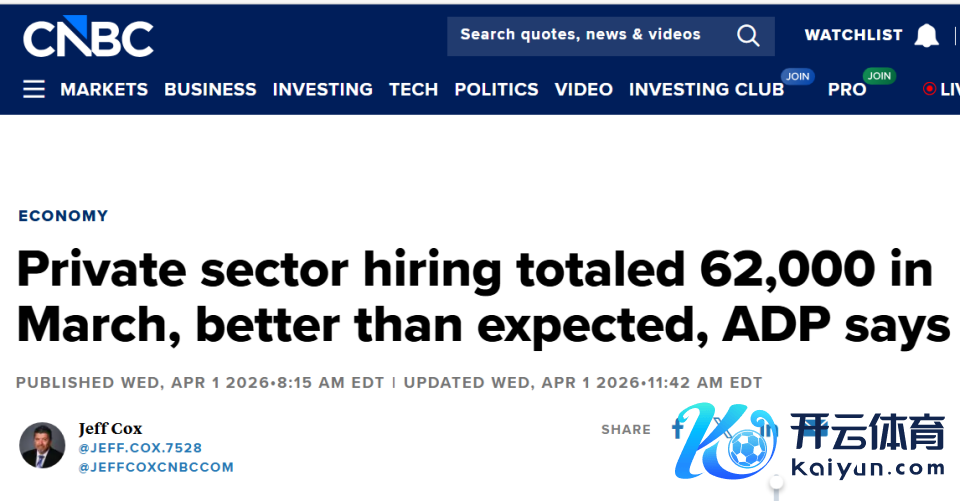Open the POLITICS section
Screen dimensions: 960x501
pos(496,89)
